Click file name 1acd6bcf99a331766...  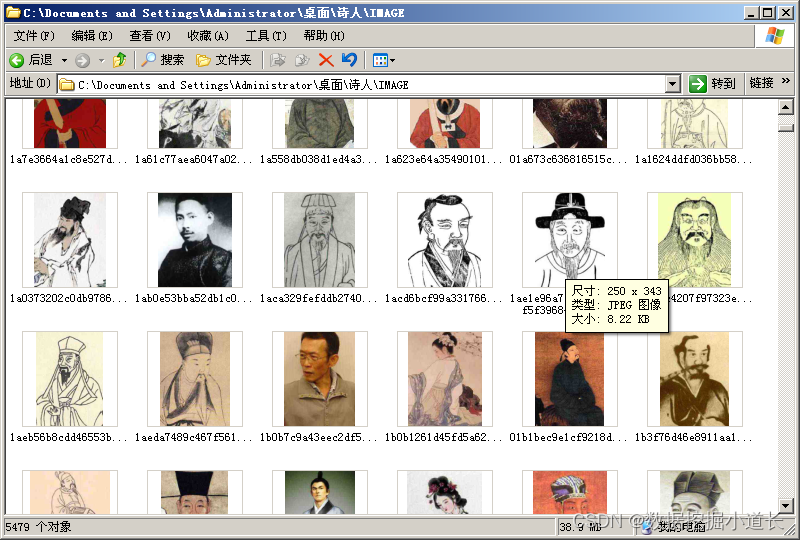coord(444,298)
